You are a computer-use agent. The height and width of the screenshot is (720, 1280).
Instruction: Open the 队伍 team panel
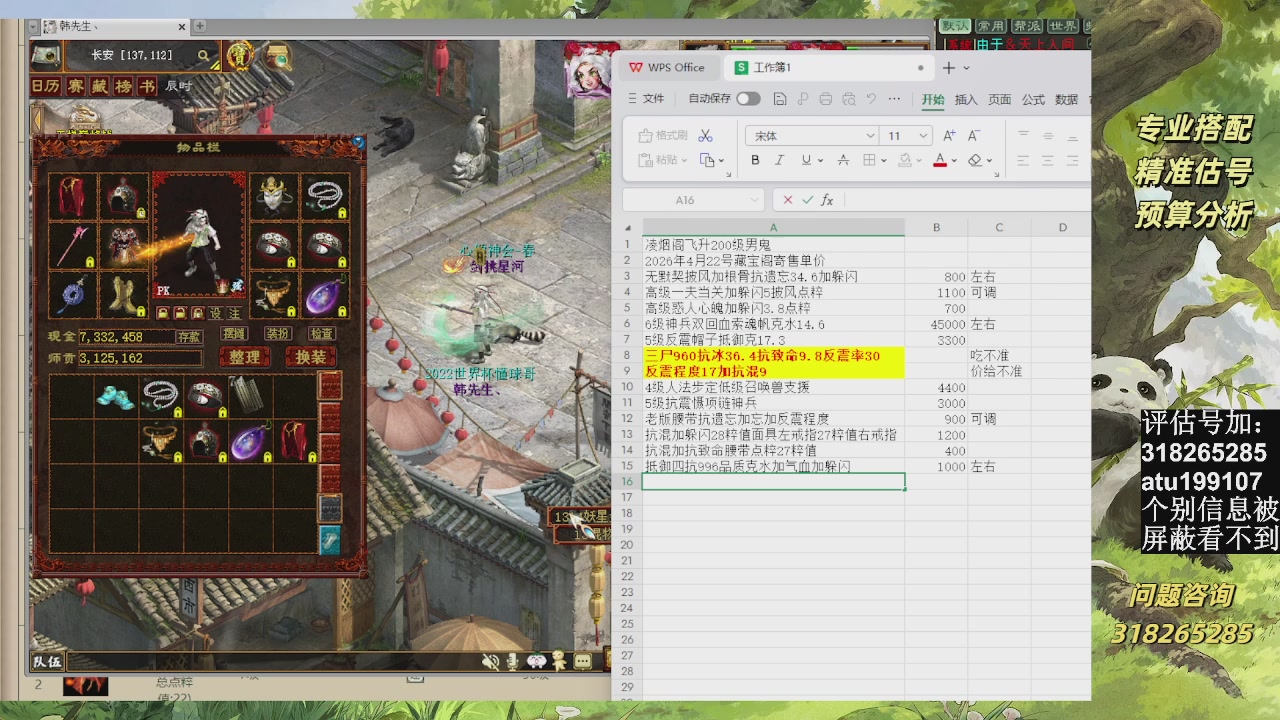coord(47,661)
